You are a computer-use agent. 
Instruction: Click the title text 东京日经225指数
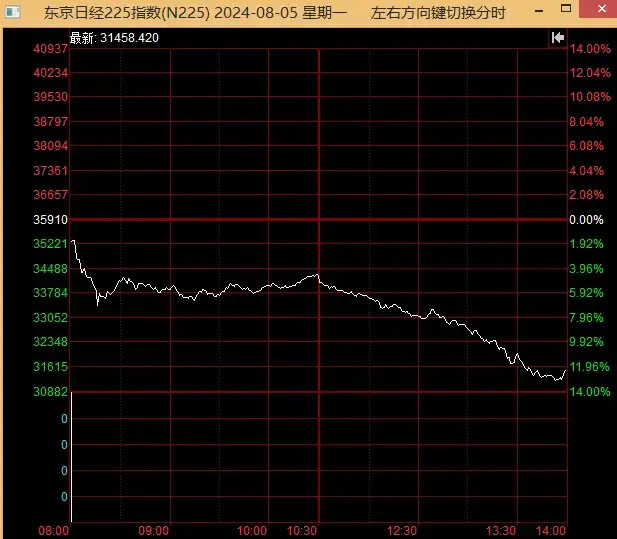coord(102,13)
